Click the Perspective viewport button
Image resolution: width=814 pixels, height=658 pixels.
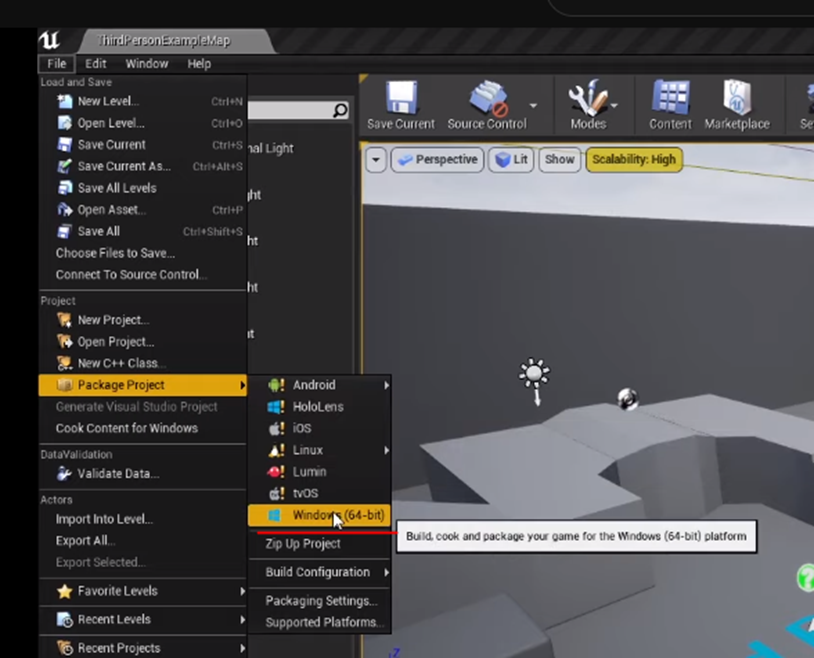coord(438,159)
